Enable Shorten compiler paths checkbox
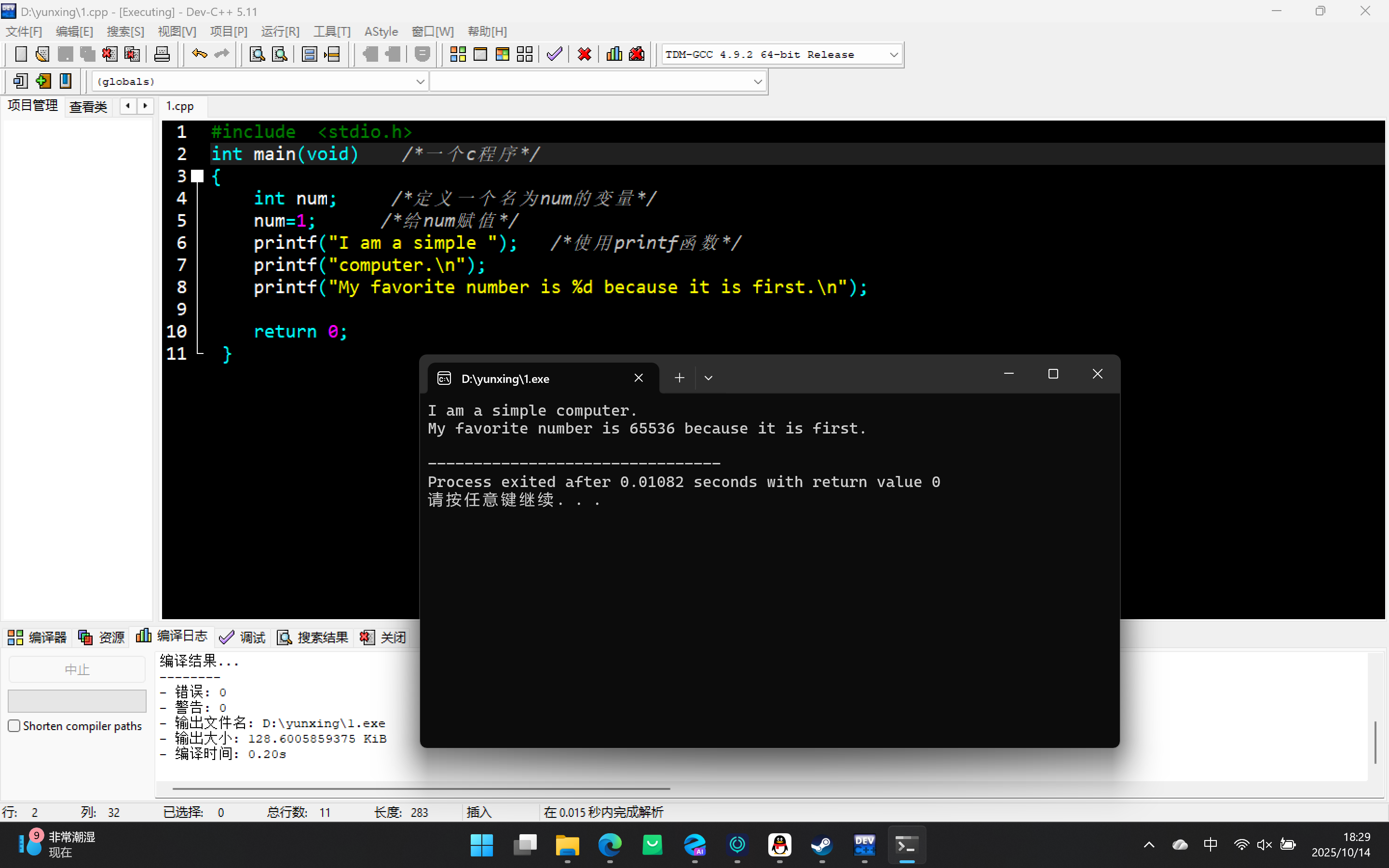Screen dimensions: 1389x868 [x=14, y=726]
